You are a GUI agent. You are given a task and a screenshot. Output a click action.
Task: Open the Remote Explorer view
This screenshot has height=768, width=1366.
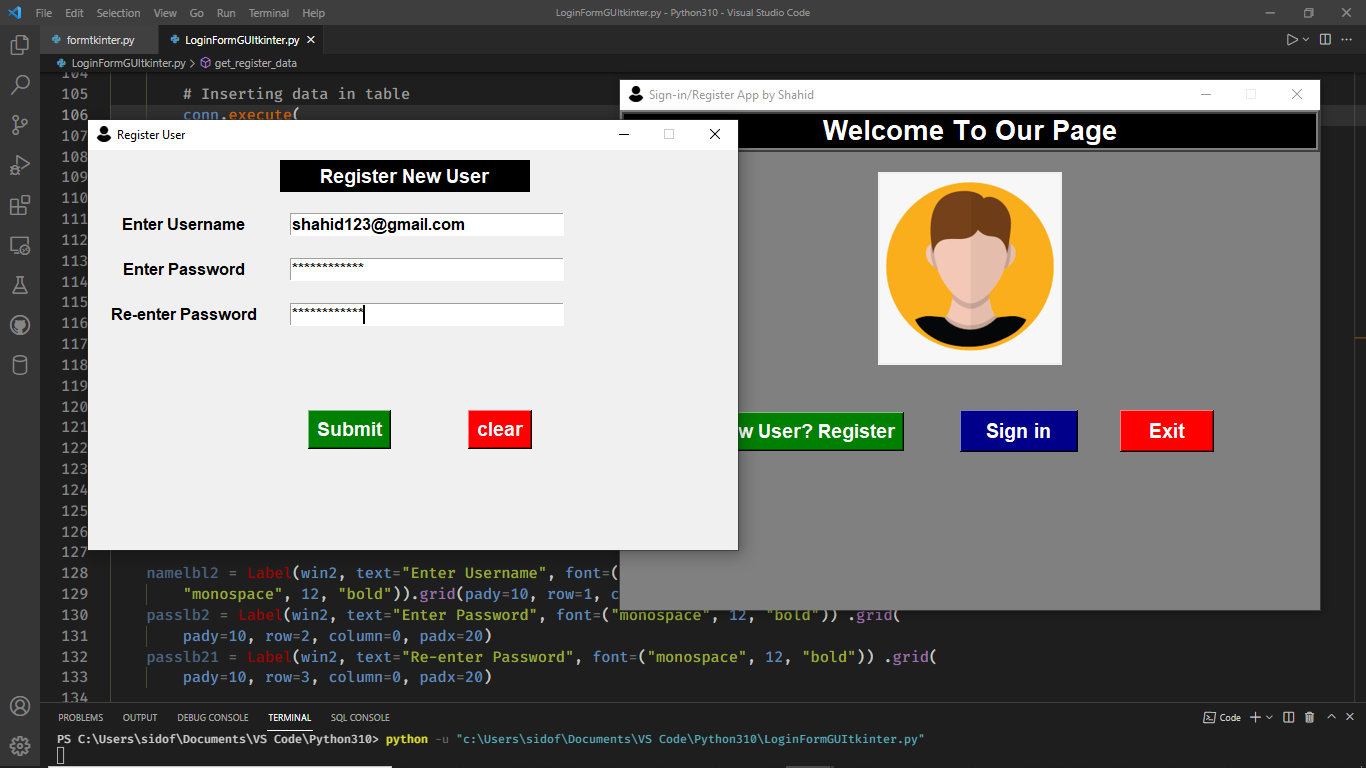click(x=20, y=245)
